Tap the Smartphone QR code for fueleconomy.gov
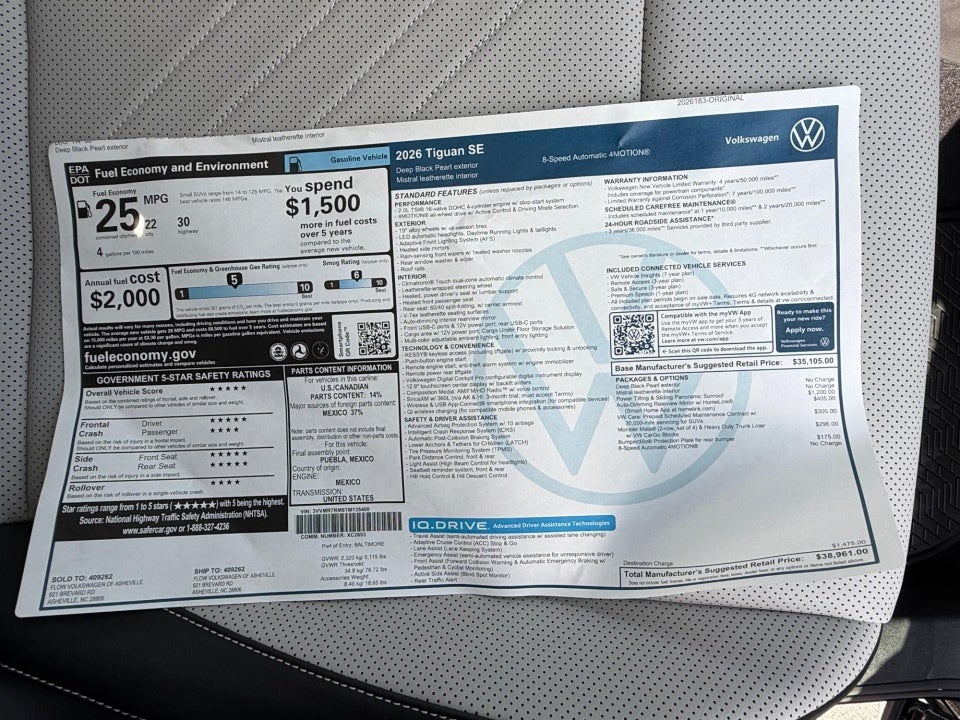The height and width of the screenshot is (720, 960). [374, 337]
